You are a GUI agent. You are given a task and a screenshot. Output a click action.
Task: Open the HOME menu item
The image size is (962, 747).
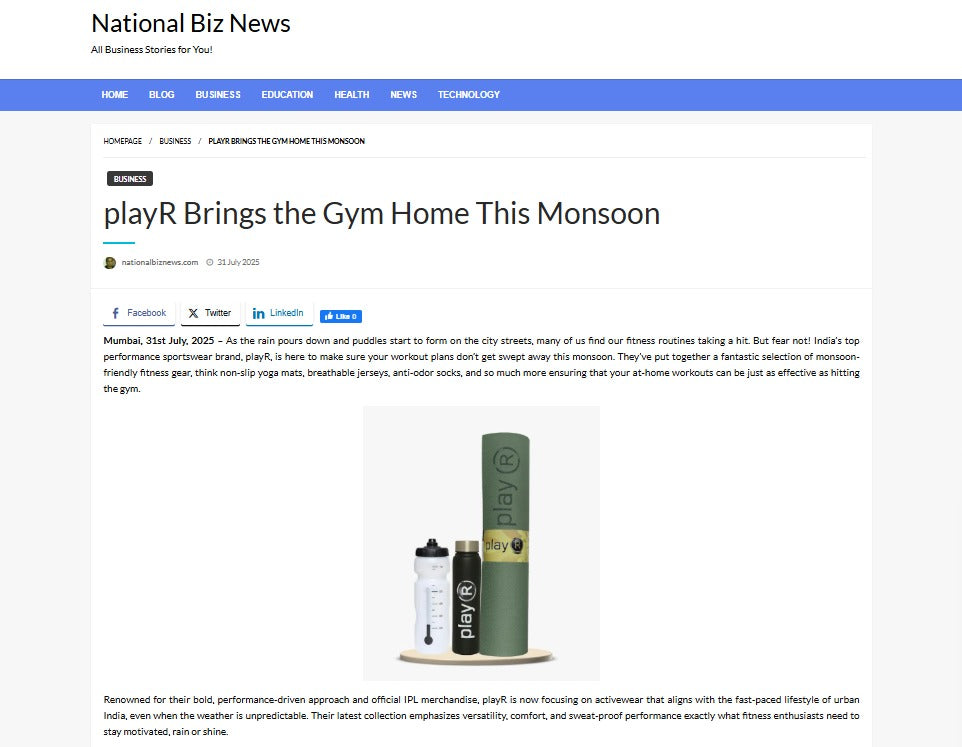tap(115, 95)
